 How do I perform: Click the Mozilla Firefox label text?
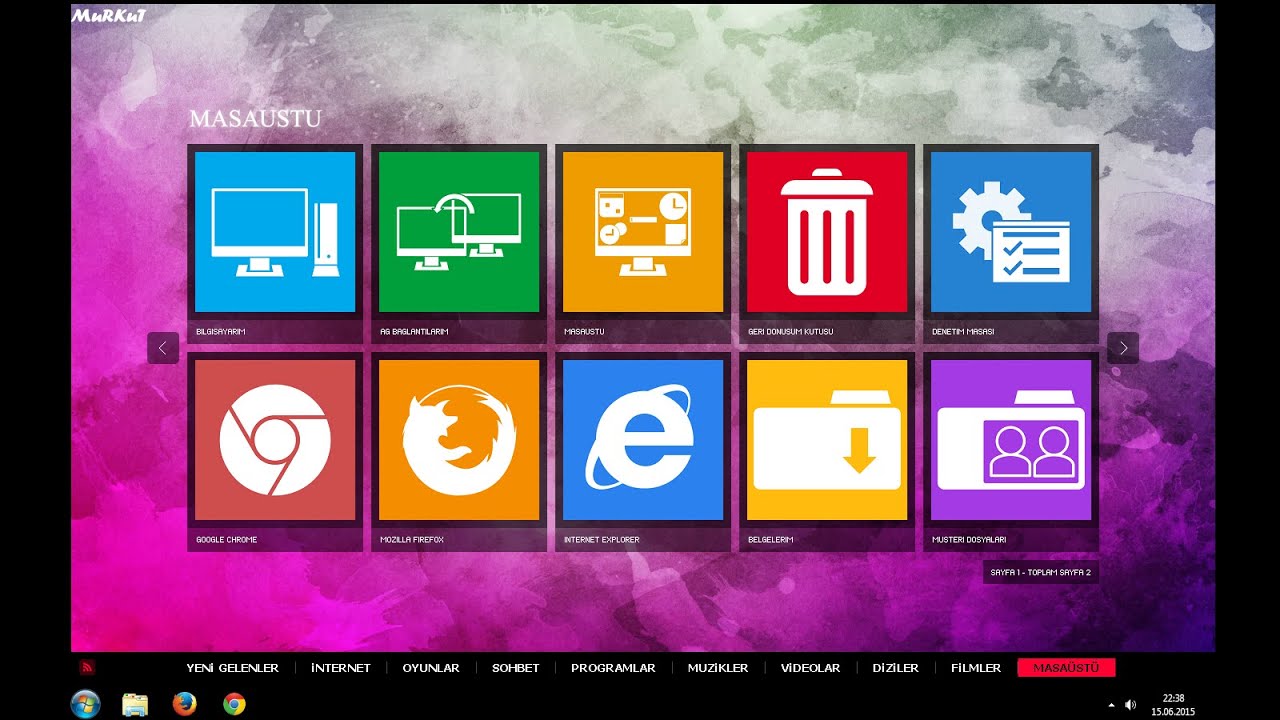pos(412,539)
